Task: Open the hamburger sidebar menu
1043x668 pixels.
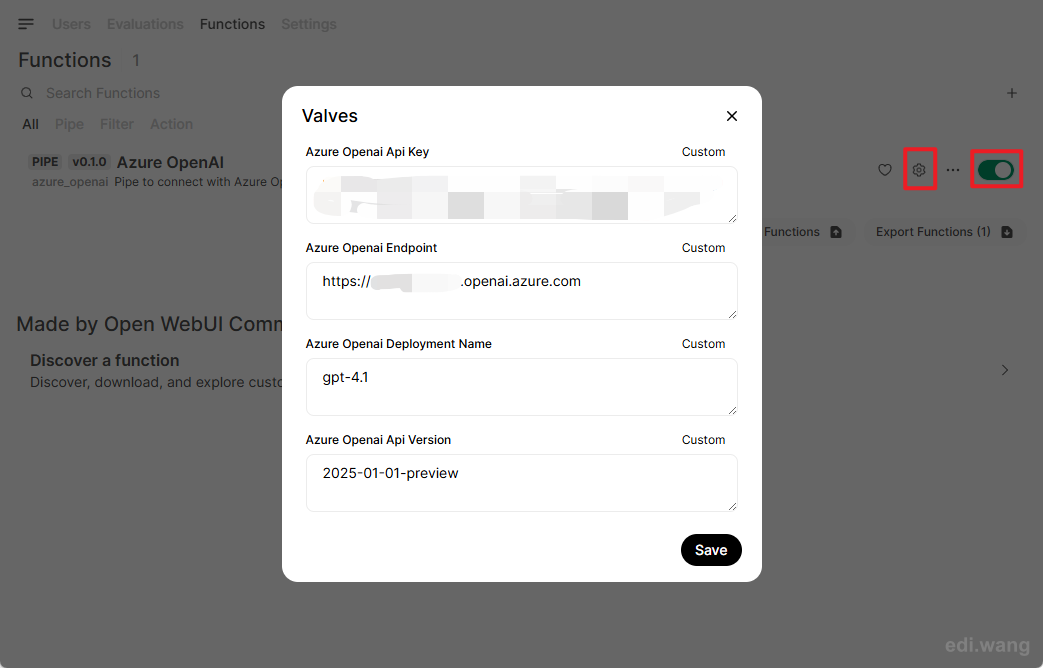Action: click(x=26, y=24)
